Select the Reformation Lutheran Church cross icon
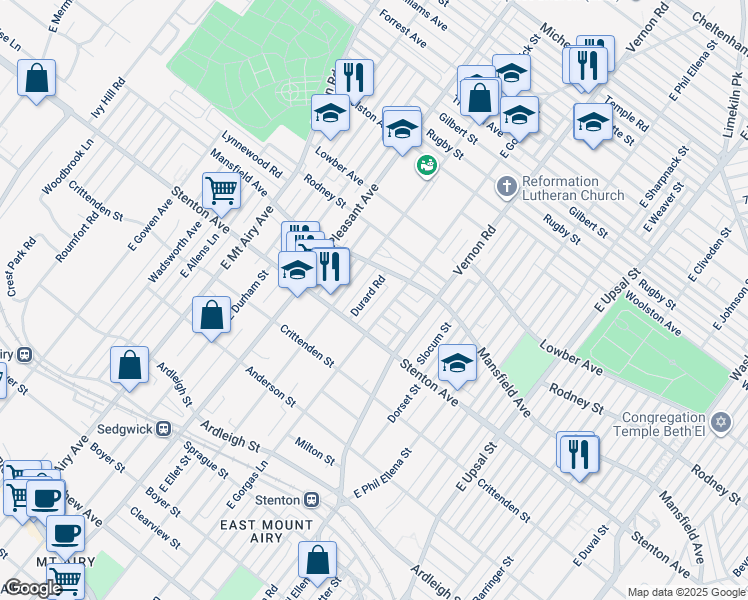Viewport: 748px width, 600px height. [x=506, y=186]
